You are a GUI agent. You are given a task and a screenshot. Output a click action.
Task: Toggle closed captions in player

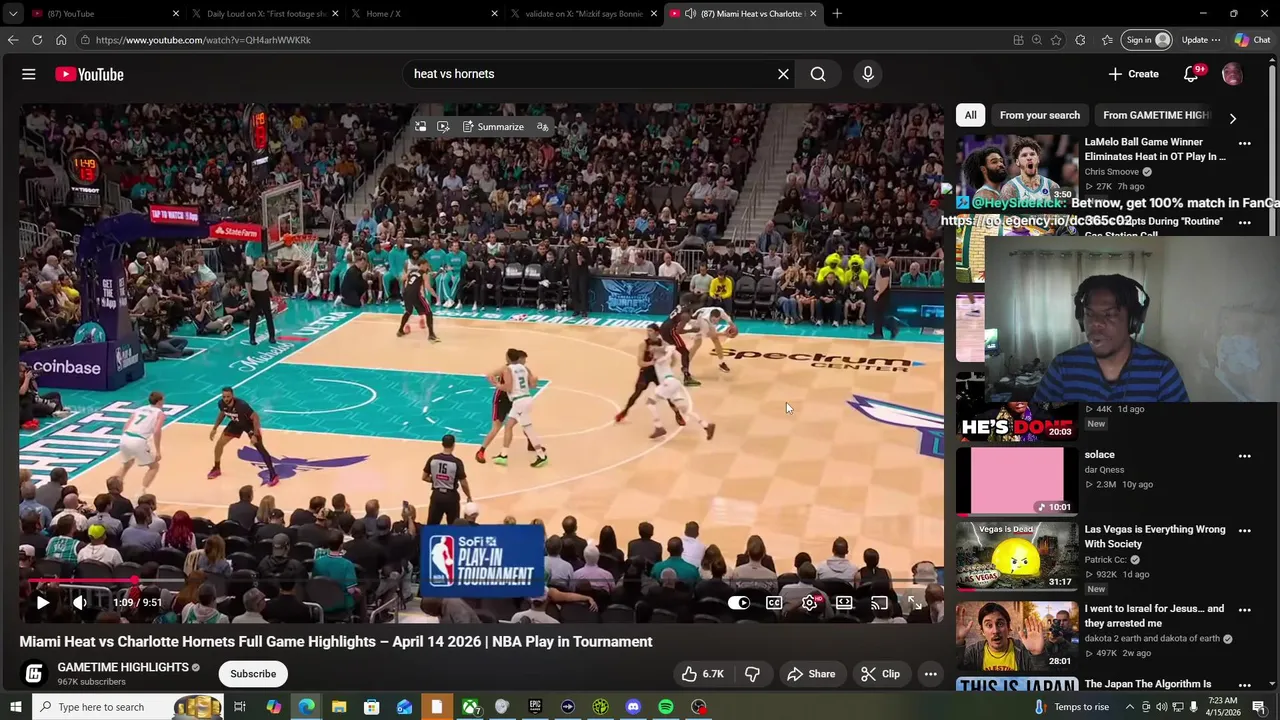774,603
